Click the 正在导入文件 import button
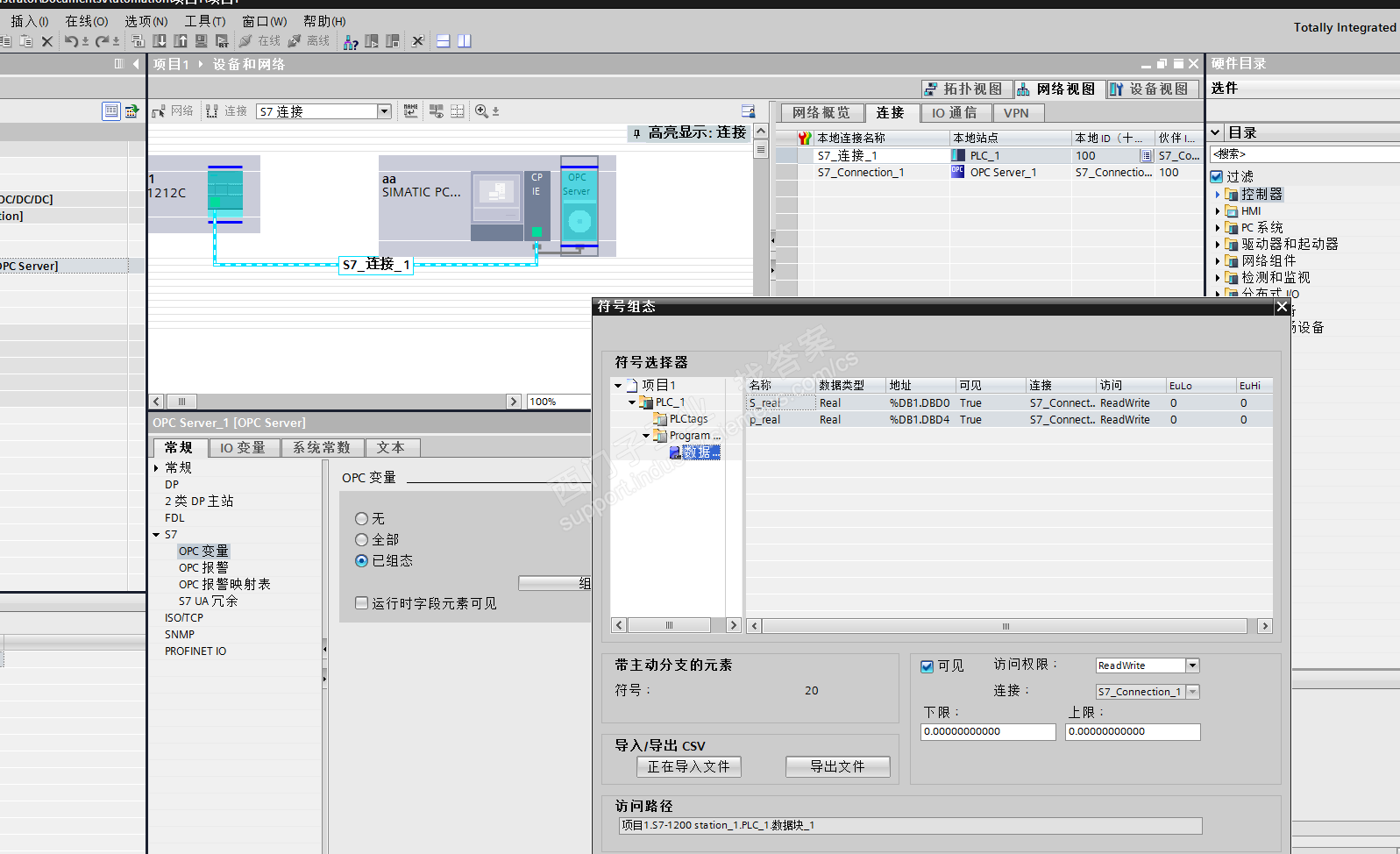This screenshot has height=854, width=1400. pos(689,766)
